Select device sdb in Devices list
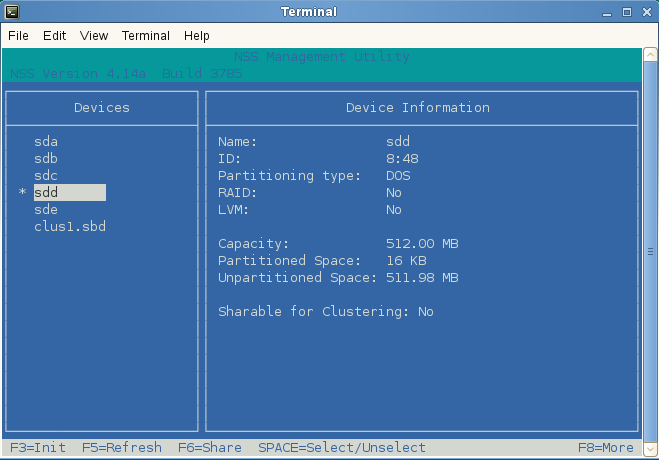The height and width of the screenshot is (460, 659). coord(46,158)
